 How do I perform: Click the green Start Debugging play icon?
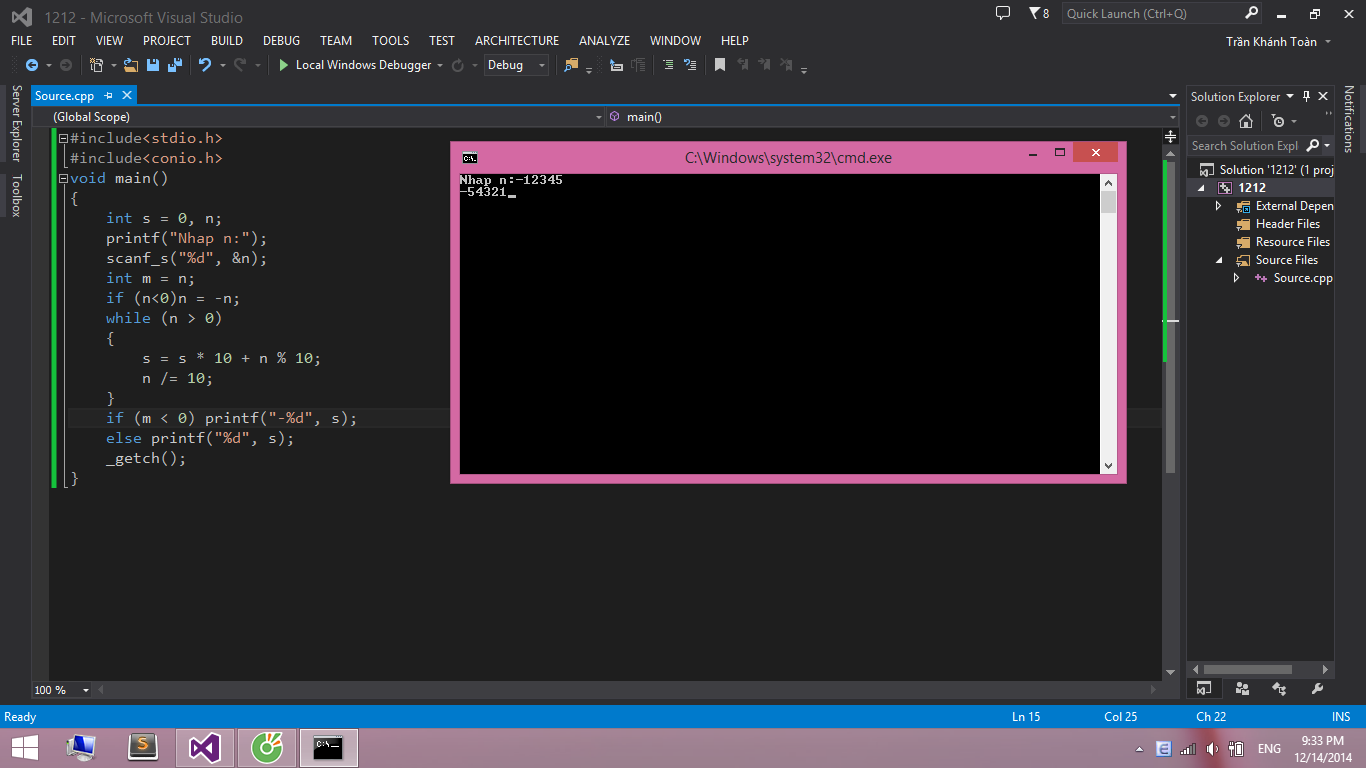[284, 65]
